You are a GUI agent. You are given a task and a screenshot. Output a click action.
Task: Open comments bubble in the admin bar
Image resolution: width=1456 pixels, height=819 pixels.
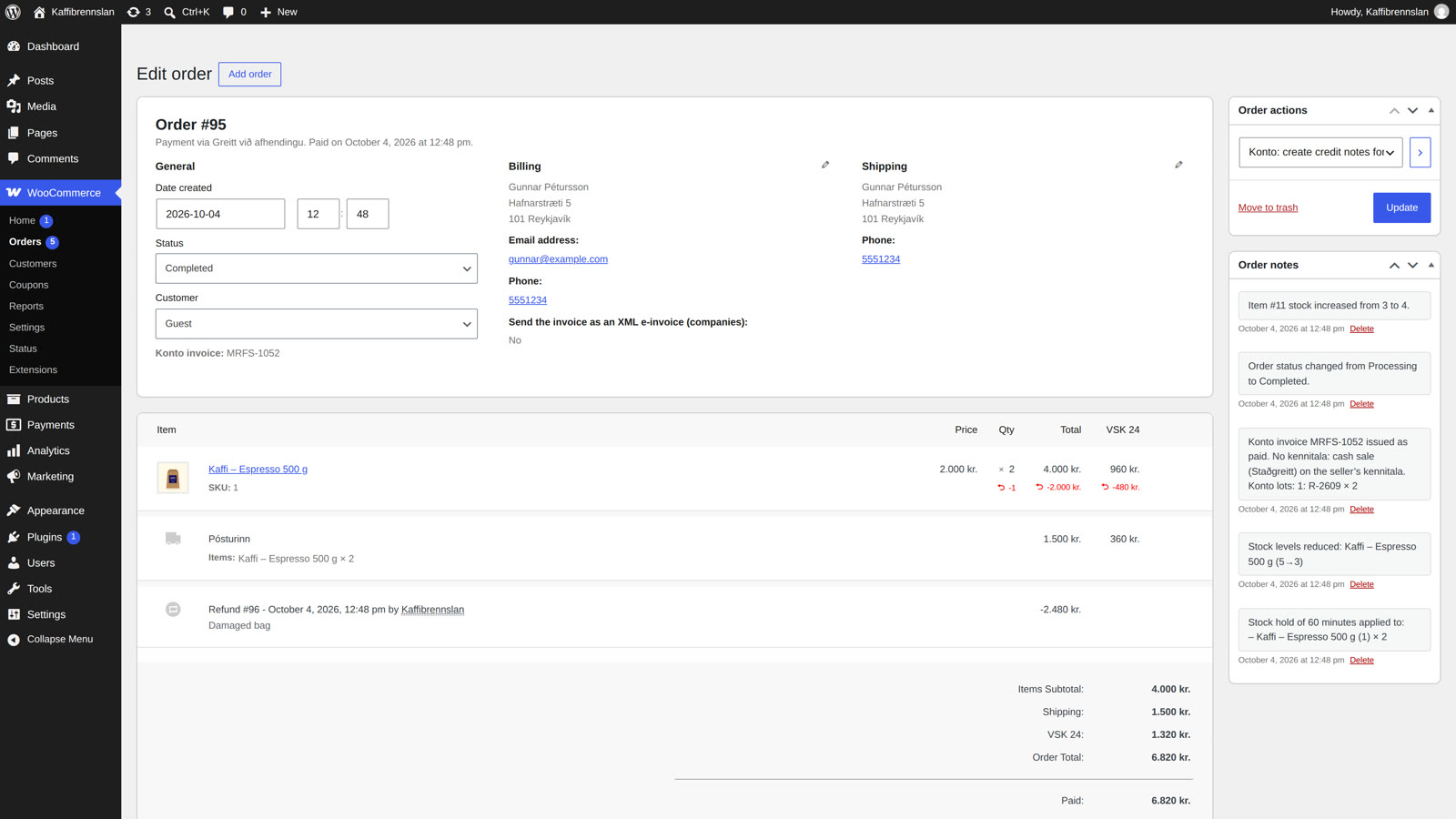235,12
